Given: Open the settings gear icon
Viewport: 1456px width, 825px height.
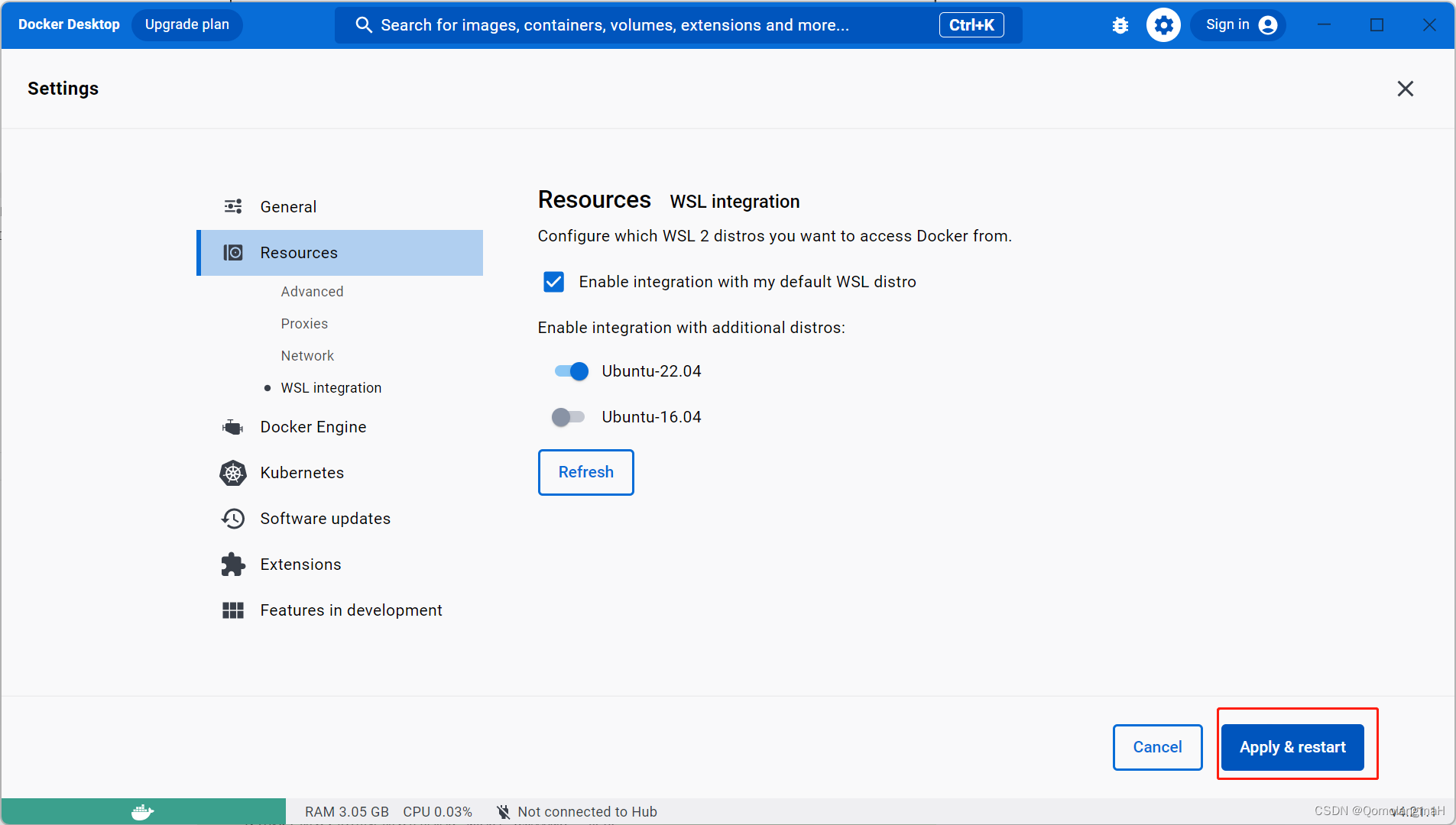Looking at the screenshot, I should tap(1163, 25).
